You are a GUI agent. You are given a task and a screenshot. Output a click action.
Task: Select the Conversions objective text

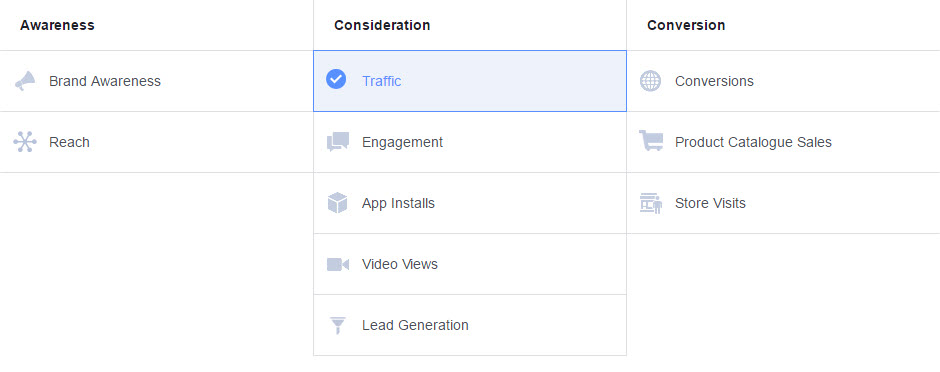click(x=714, y=81)
